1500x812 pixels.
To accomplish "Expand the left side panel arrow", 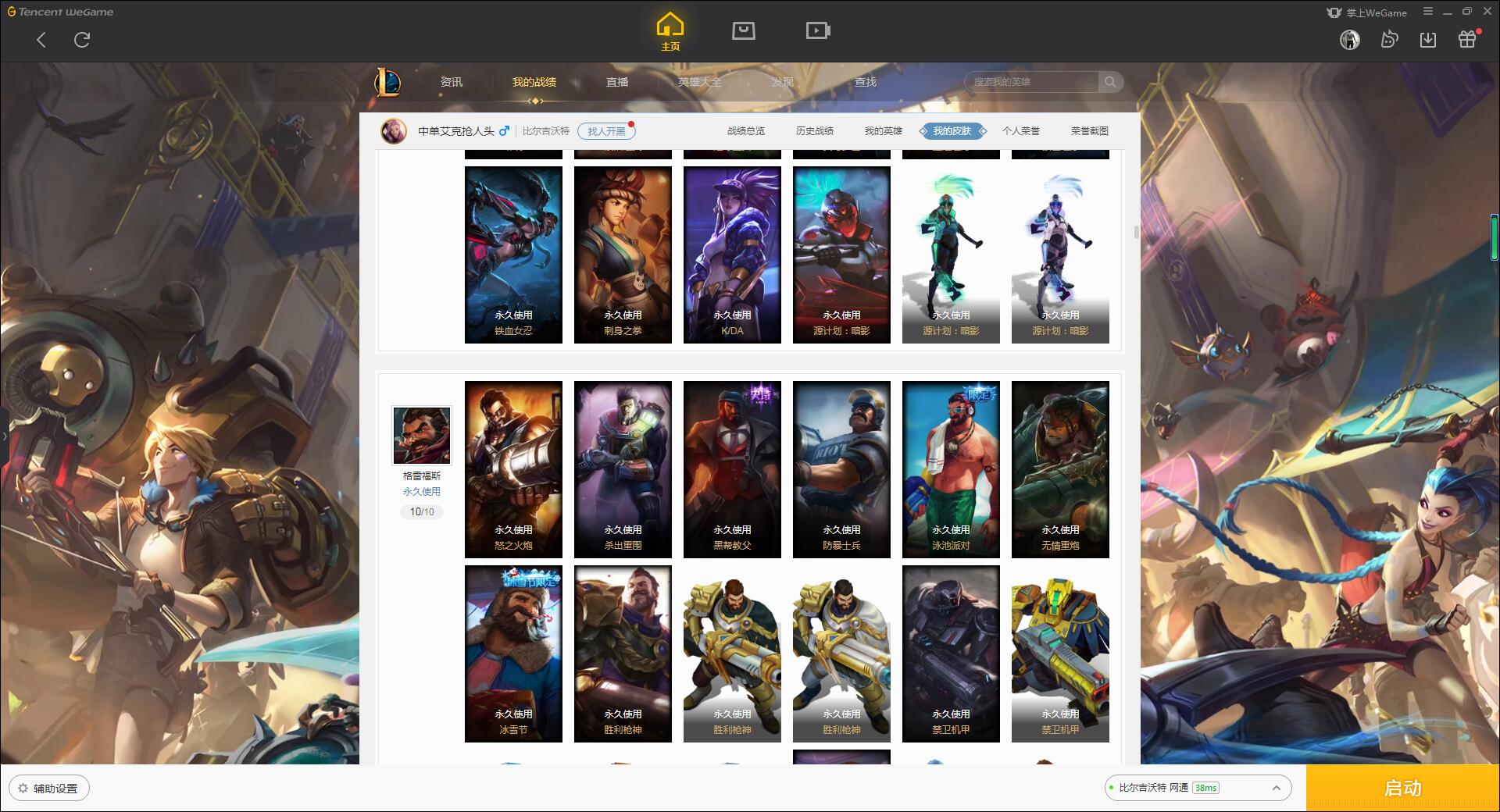I will 4,436.
